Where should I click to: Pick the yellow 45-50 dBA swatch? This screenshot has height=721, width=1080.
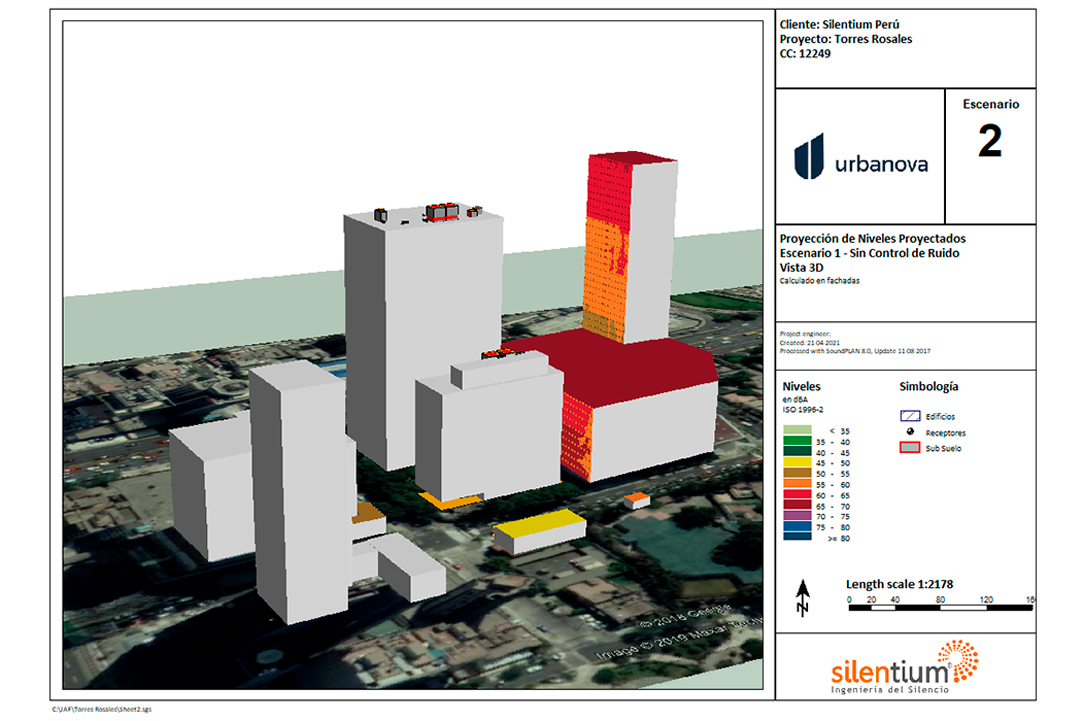coord(797,462)
